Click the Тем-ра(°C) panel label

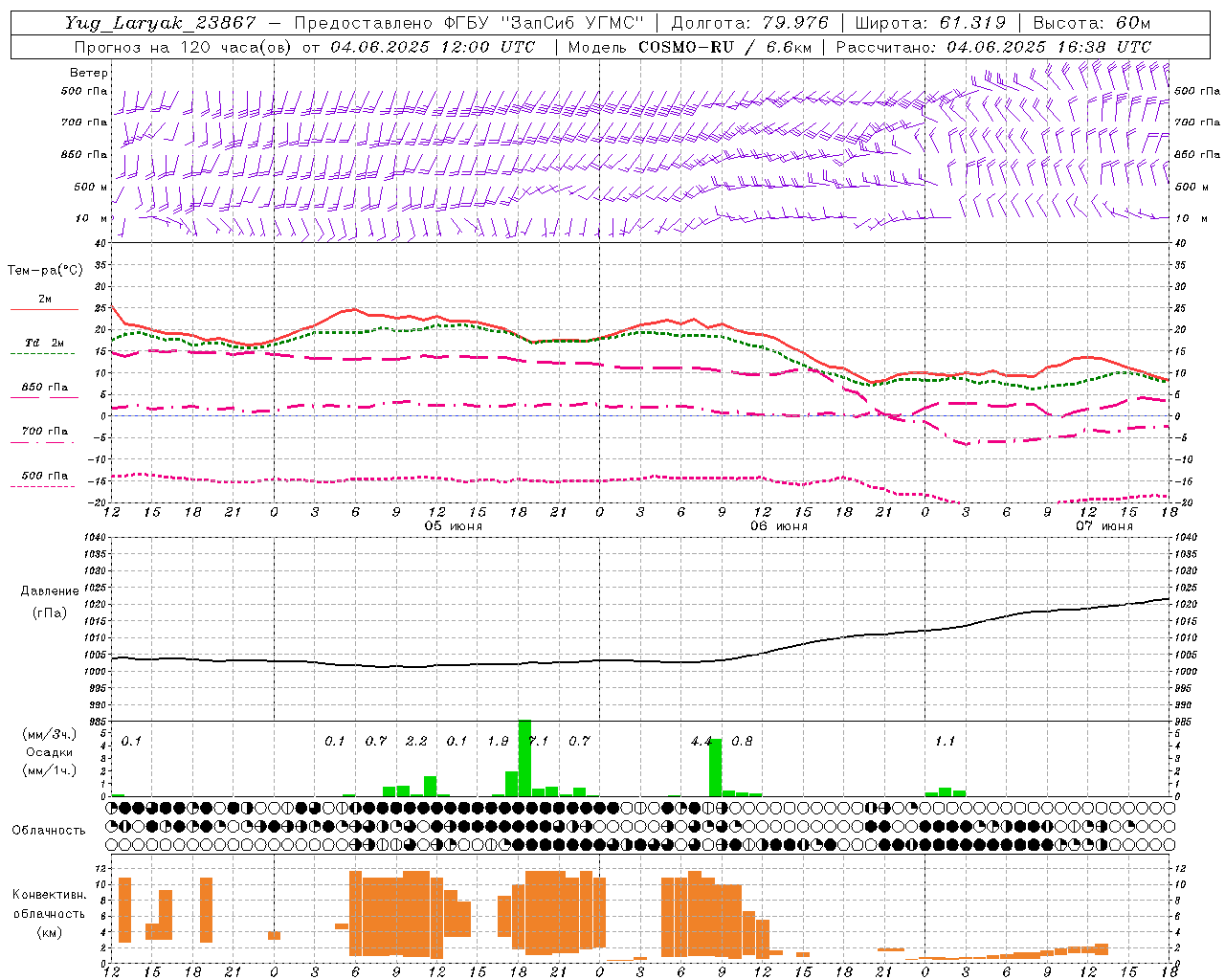[x=45, y=270]
